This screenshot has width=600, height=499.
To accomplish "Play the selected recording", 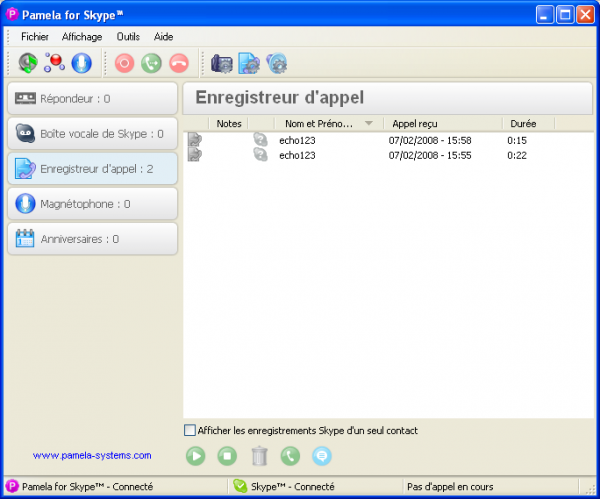I will click(197, 456).
